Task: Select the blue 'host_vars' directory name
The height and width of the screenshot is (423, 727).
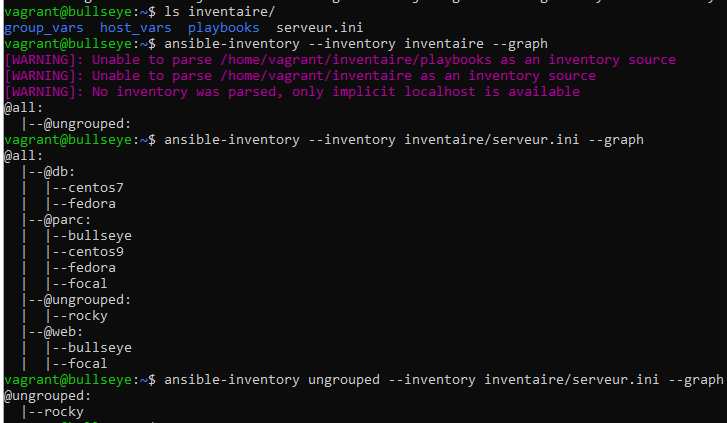Action: 135,28
